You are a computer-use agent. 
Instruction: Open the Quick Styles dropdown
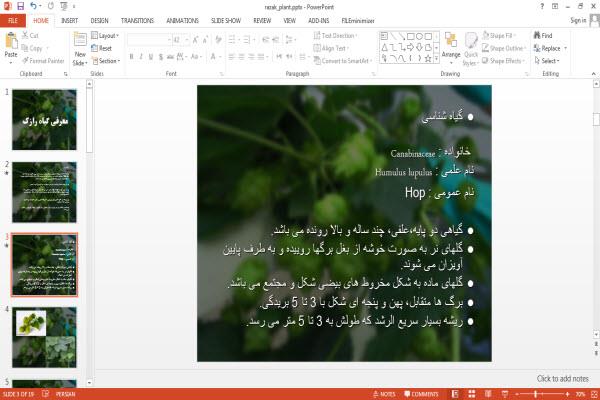click(x=471, y=49)
